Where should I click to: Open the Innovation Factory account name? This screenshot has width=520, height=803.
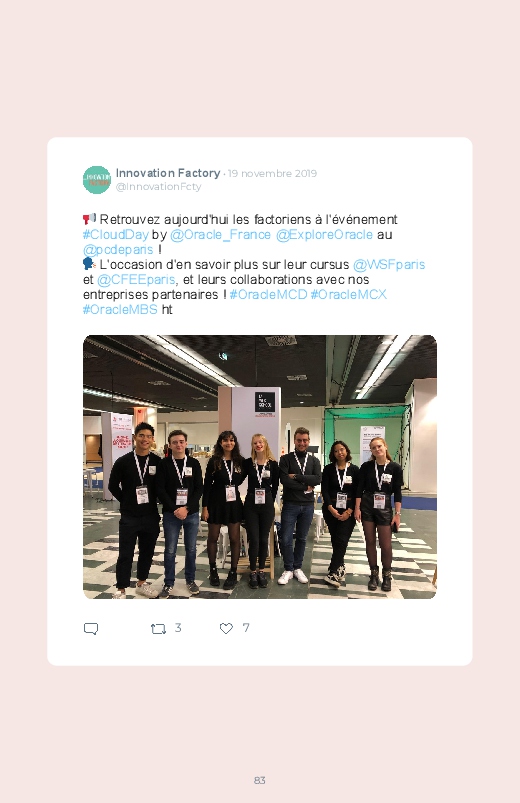[168, 173]
